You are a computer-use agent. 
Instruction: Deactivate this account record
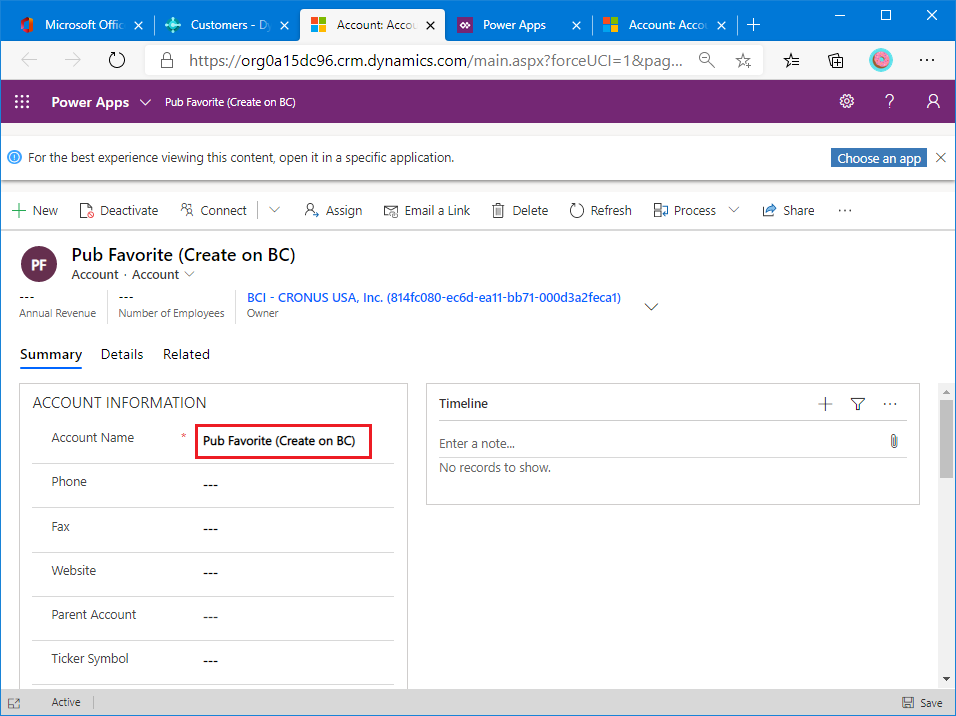click(x=119, y=210)
